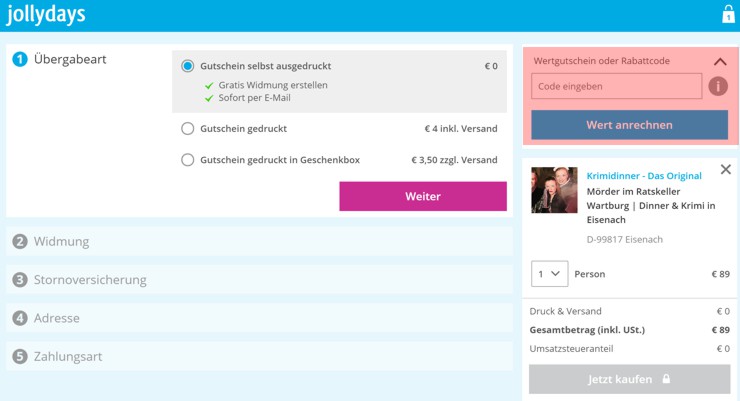Click the step 3 number badge
The width and height of the screenshot is (740, 401).
(20, 280)
